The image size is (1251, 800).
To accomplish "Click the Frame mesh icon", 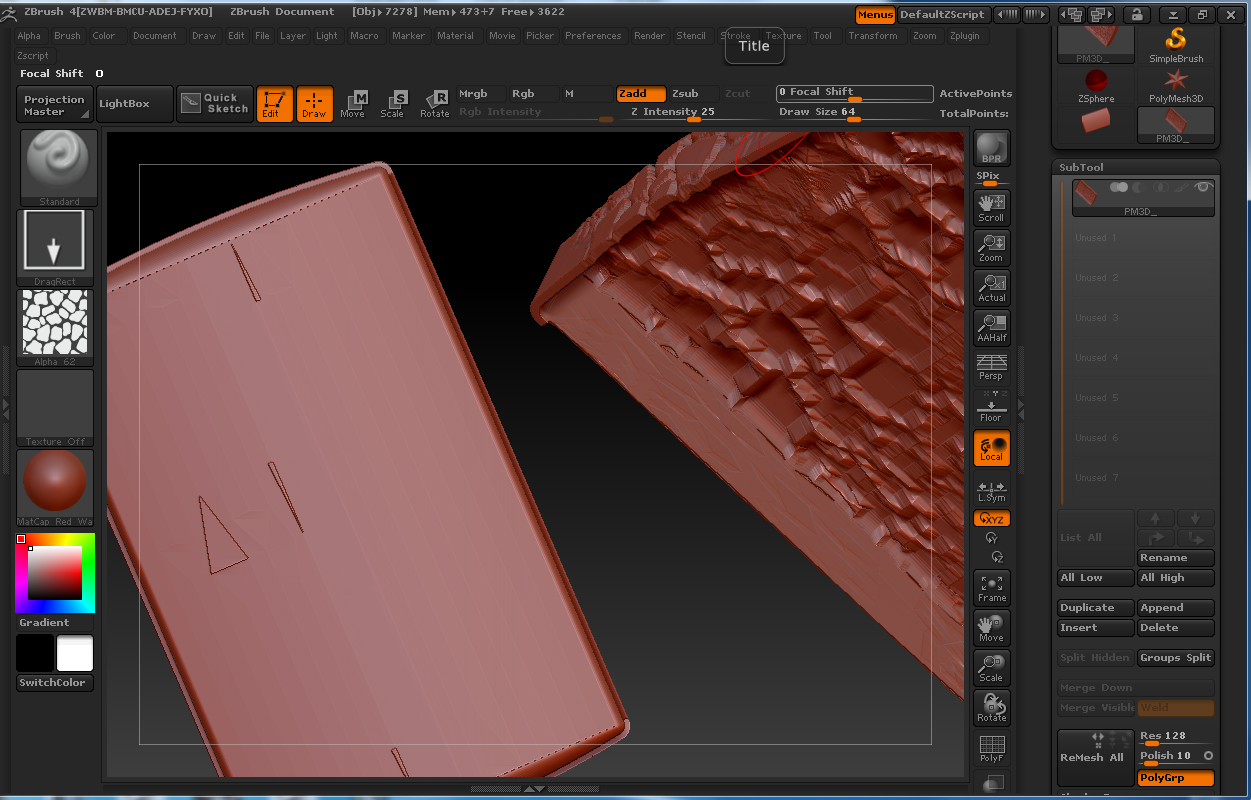I will [991, 588].
